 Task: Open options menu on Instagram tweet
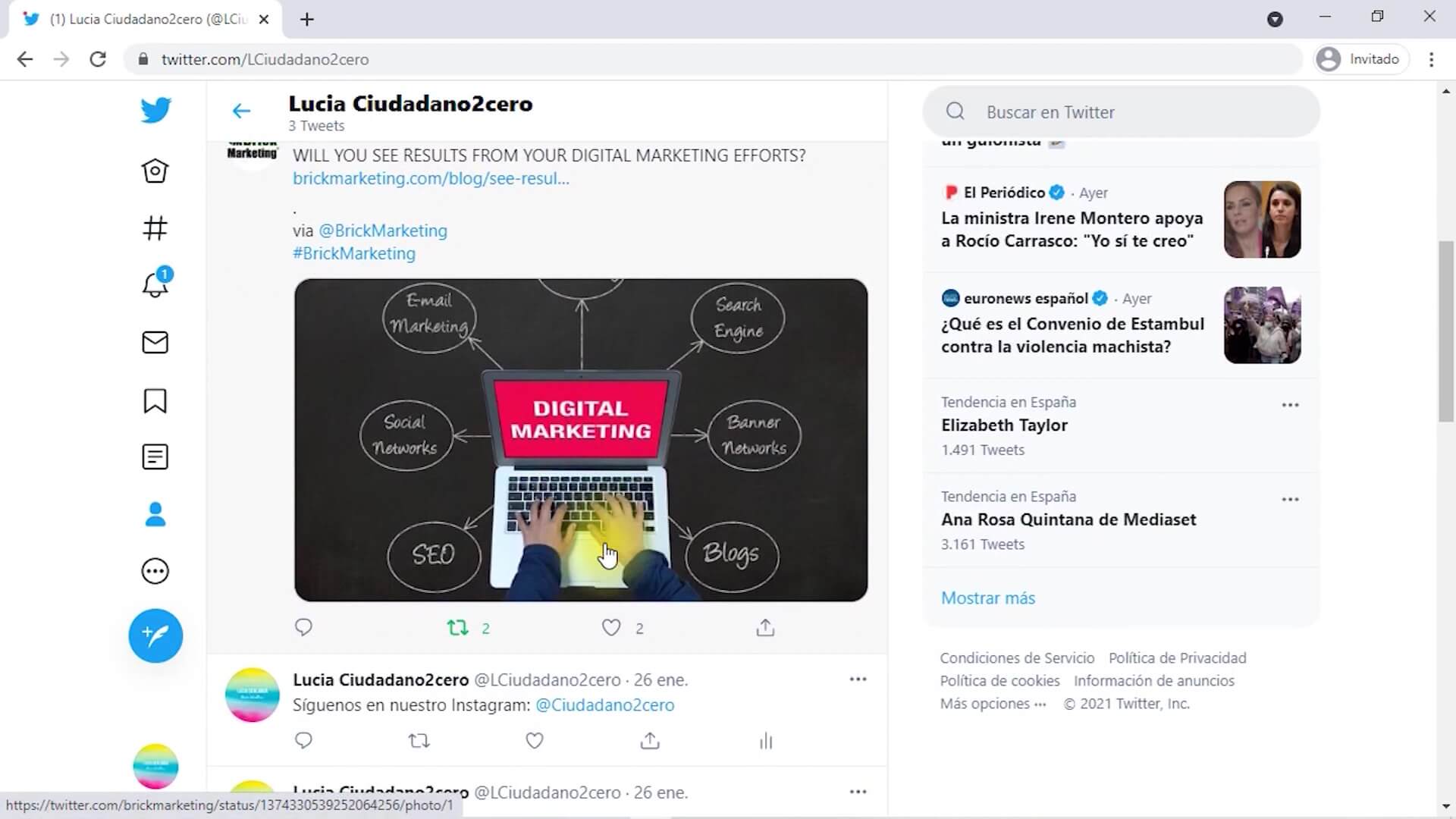(x=858, y=679)
